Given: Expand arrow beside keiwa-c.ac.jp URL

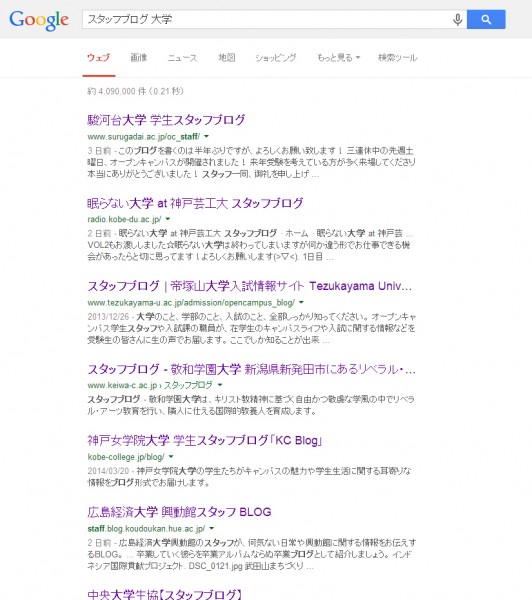Looking at the screenshot, I should (x=220, y=385).
